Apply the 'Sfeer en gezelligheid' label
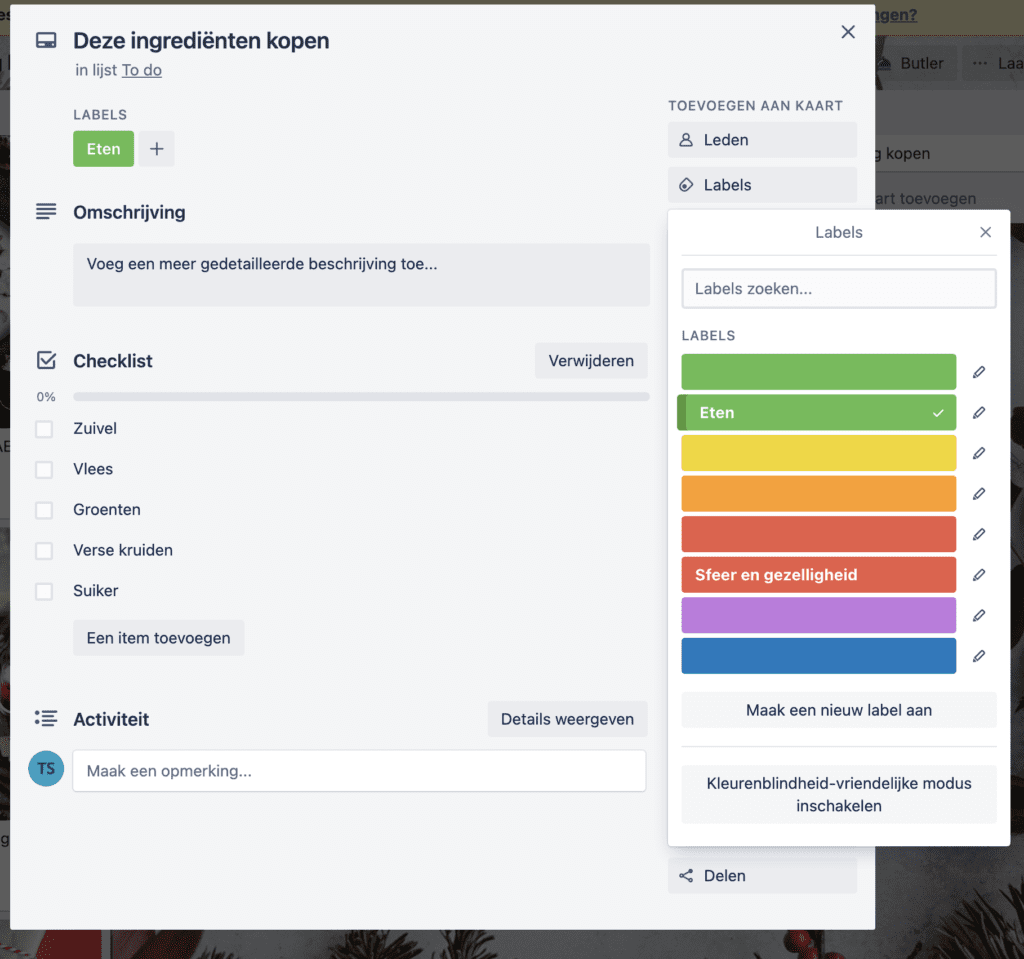This screenshot has height=959, width=1024. click(x=818, y=575)
